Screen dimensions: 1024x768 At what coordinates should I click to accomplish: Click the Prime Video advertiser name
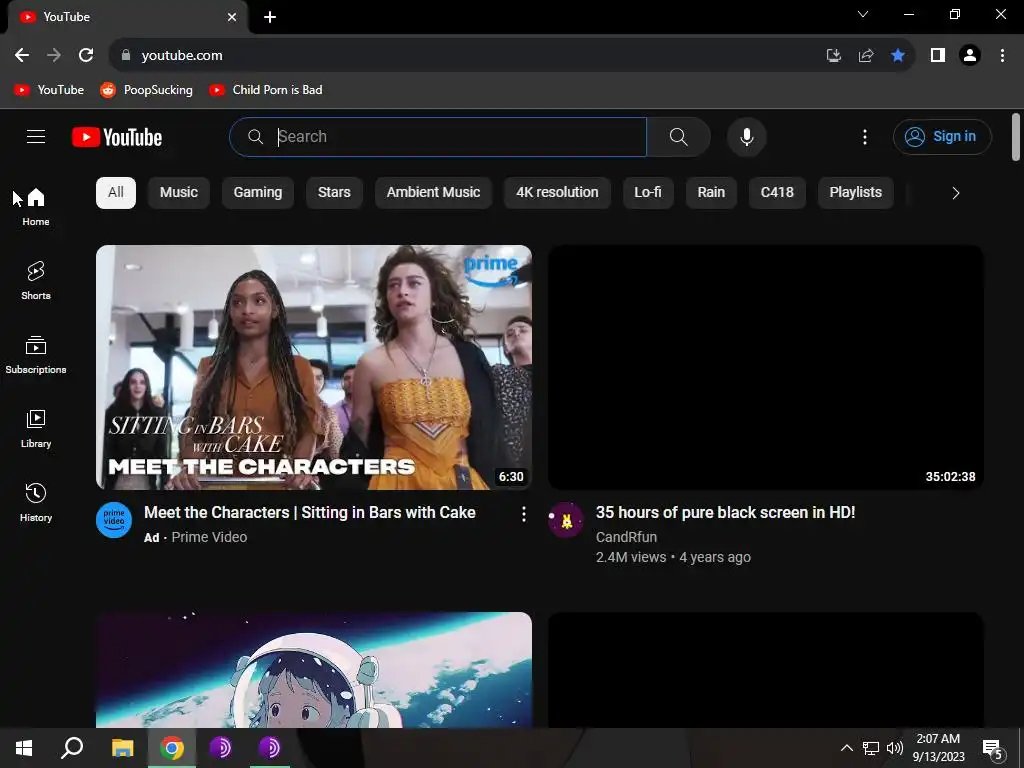coord(209,537)
